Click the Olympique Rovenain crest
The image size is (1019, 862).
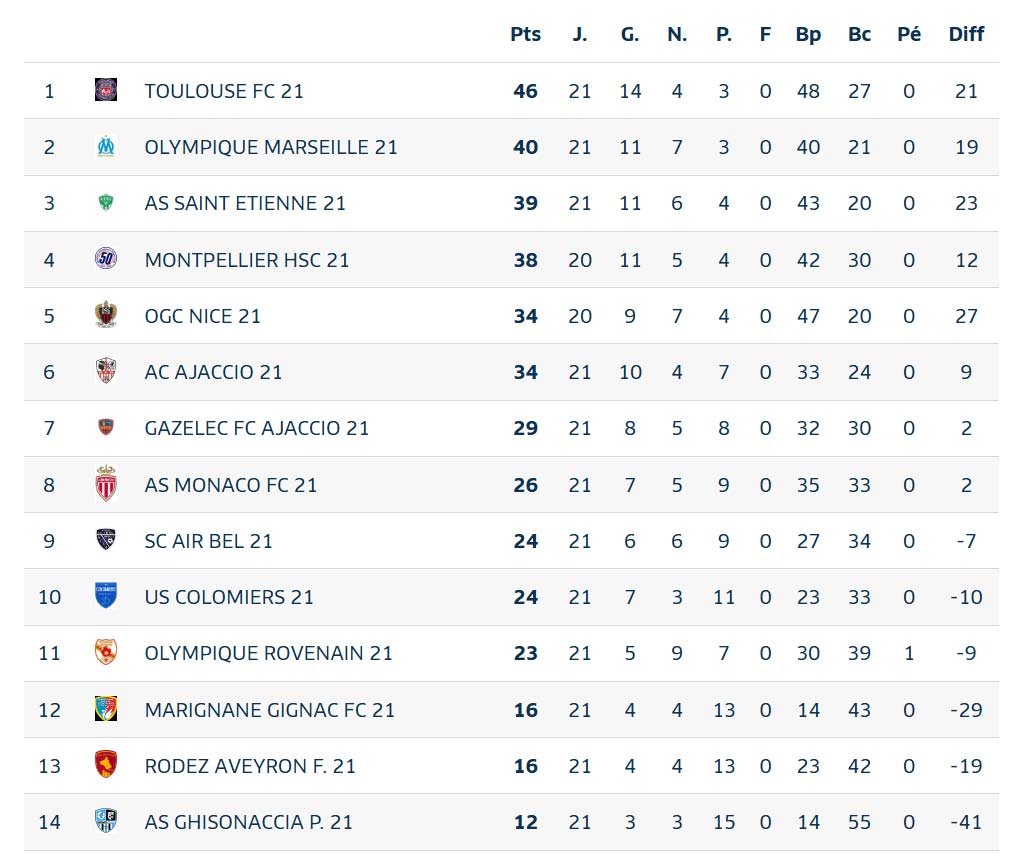click(106, 652)
